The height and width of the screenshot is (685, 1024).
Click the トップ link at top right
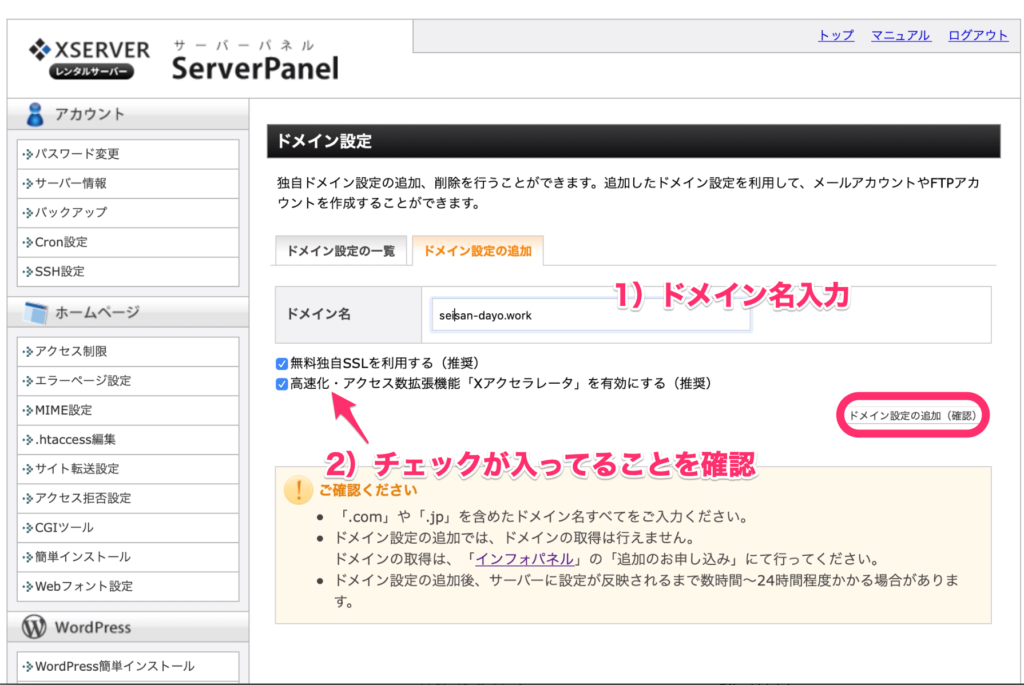point(835,34)
